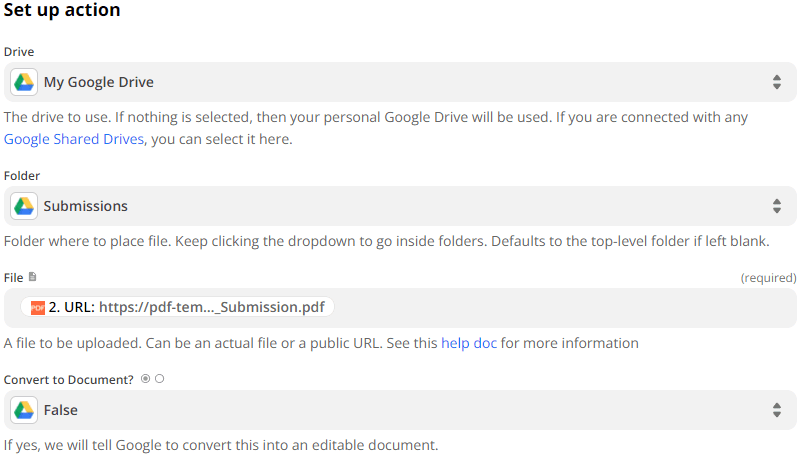Expand the Folder dropdown with its arrow control
Viewport: 805px width, 456px height.
click(x=777, y=206)
